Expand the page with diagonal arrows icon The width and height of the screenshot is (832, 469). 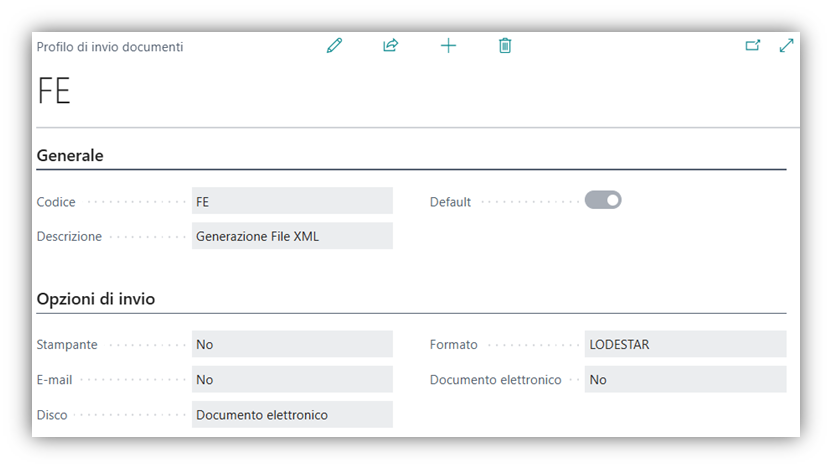pyautogui.click(x=786, y=46)
